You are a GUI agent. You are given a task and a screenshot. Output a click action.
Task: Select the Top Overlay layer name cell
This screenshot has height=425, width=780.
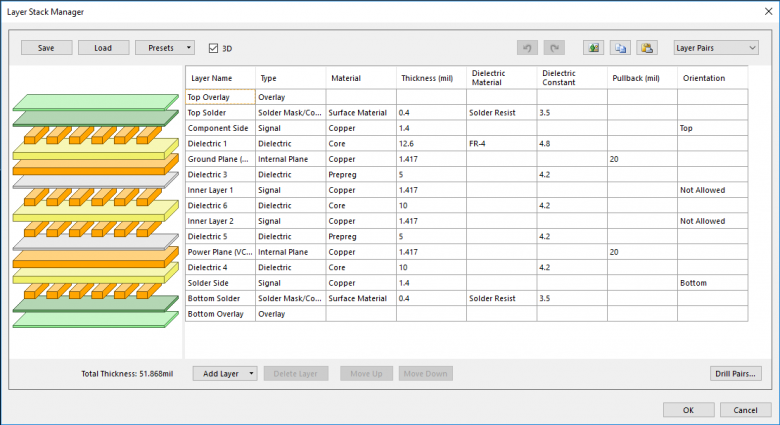(220, 97)
